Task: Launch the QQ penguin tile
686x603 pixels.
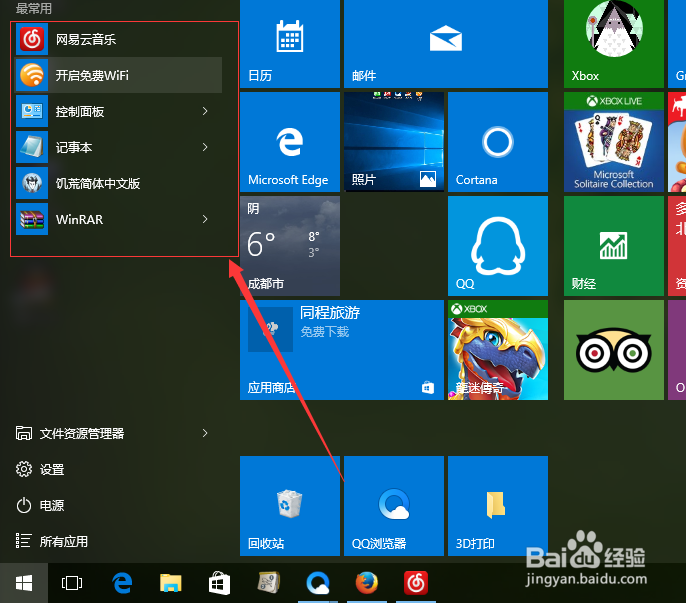Action: 498,246
